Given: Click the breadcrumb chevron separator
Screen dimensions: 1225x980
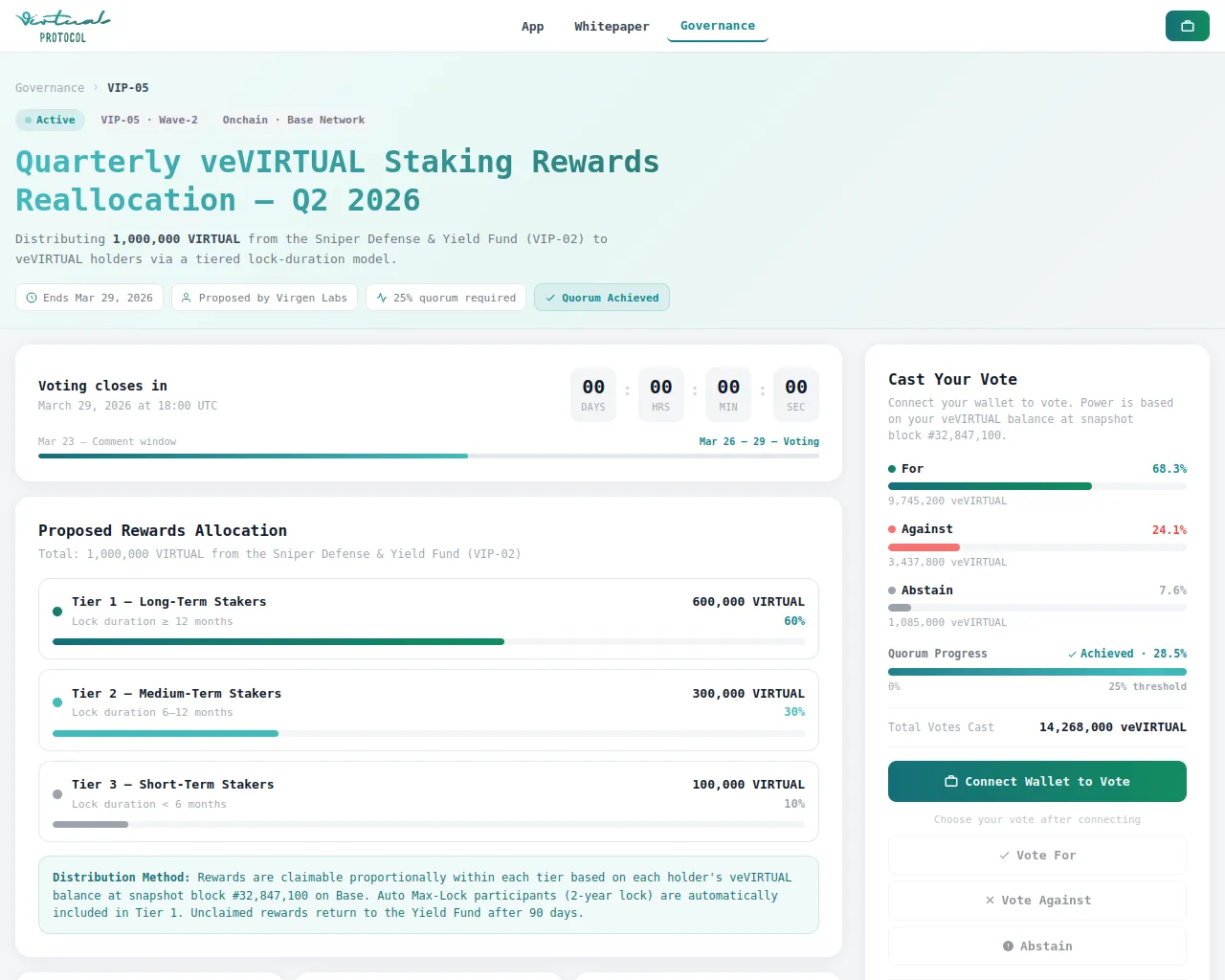Looking at the screenshot, I should click(96, 88).
